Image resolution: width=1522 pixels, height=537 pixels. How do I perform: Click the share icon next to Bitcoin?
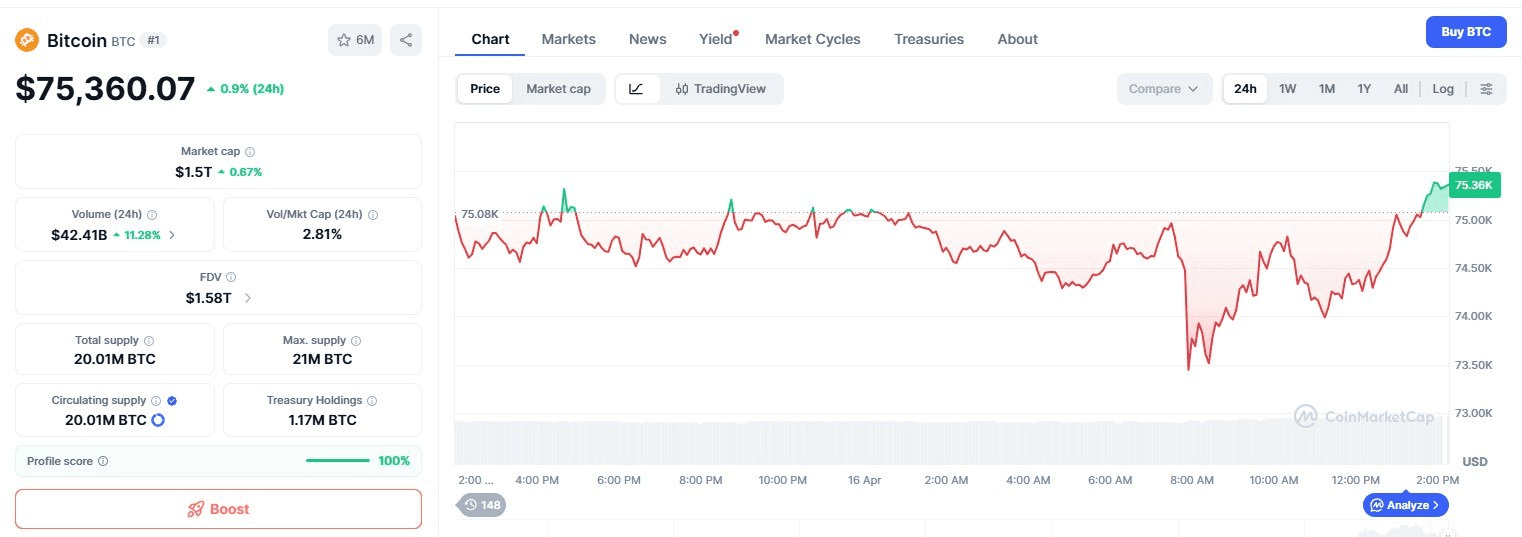pyautogui.click(x=406, y=40)
